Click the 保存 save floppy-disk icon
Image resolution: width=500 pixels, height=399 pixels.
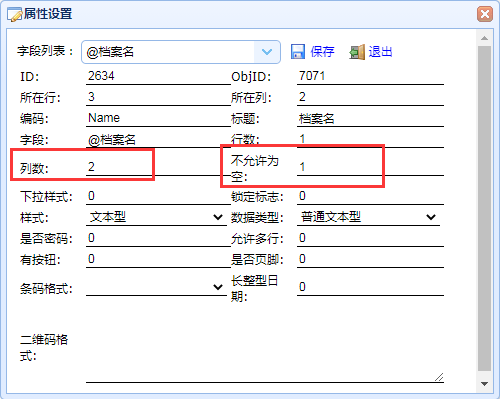click(298, 52)
